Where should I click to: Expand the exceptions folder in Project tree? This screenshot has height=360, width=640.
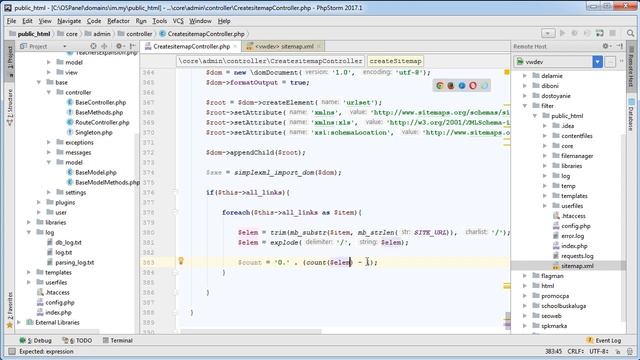[49, 142]
